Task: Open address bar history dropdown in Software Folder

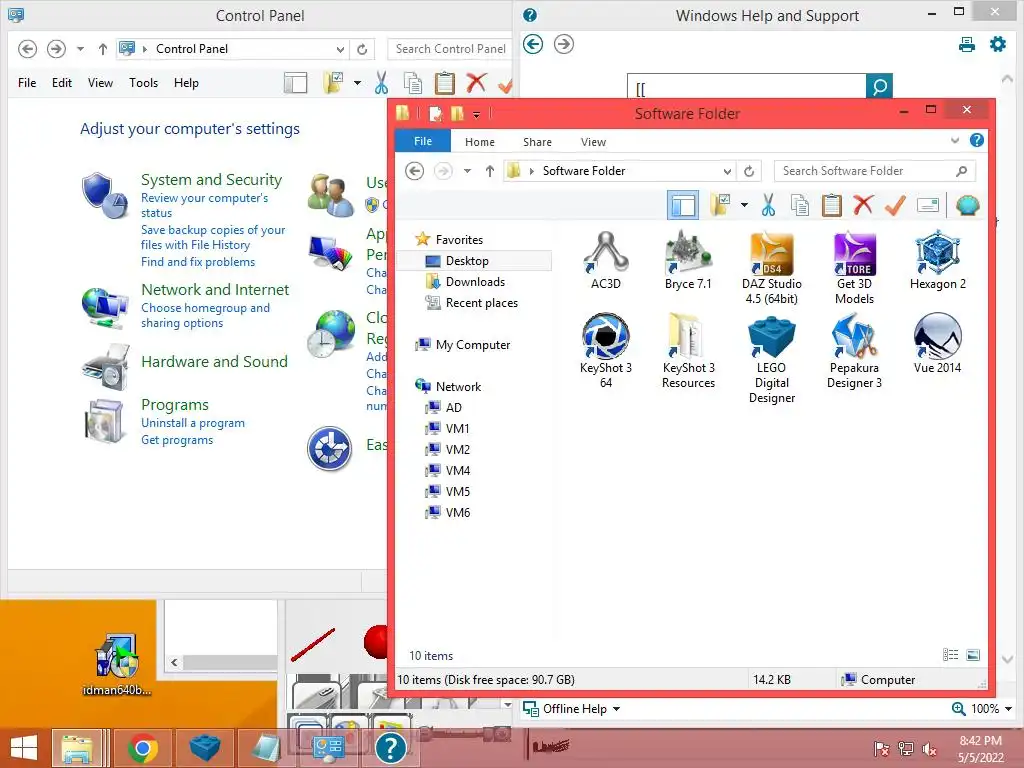Action: (x=727, y=171)
